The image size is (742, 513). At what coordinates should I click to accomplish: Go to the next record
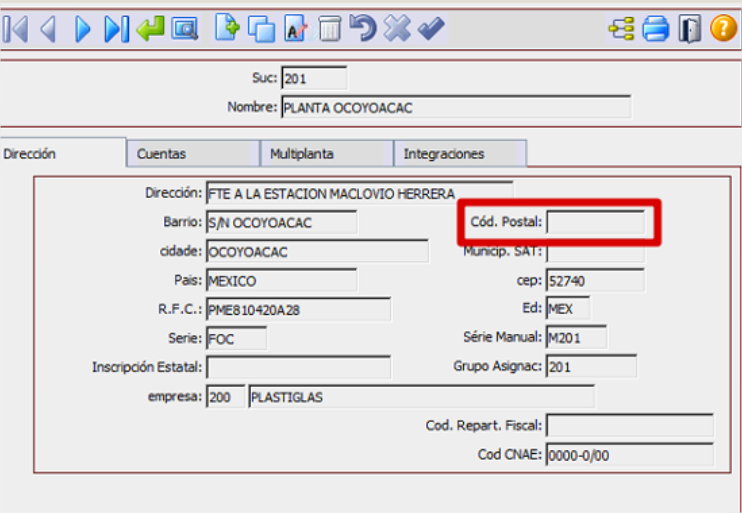82,29
